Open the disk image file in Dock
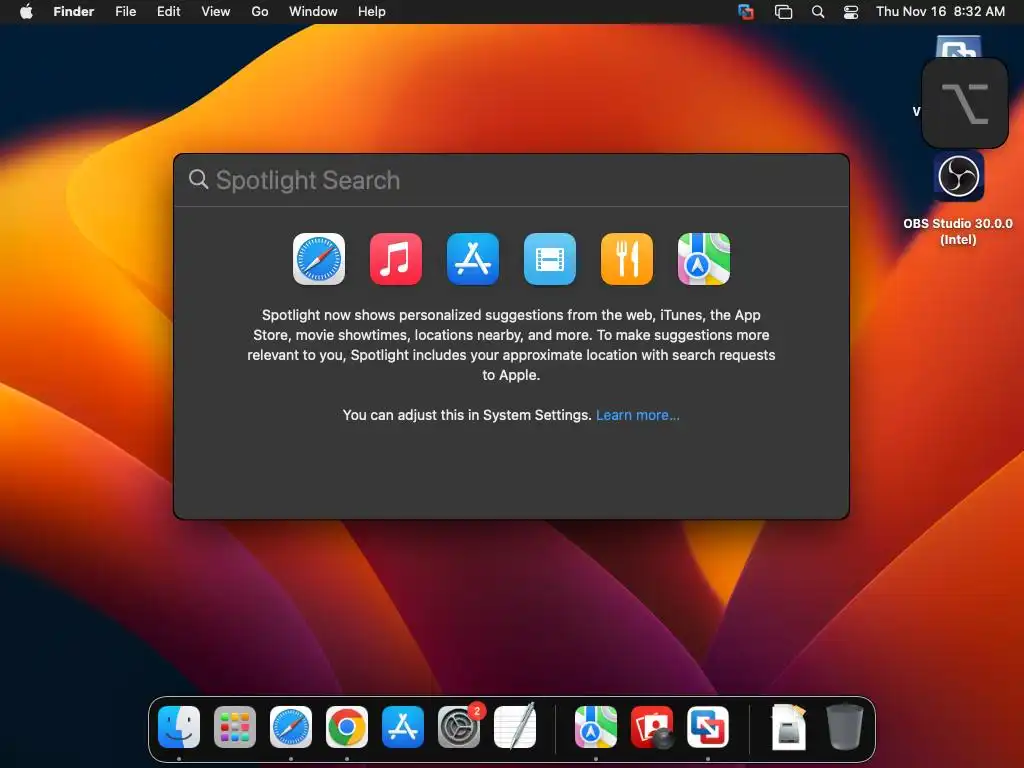 789,727
